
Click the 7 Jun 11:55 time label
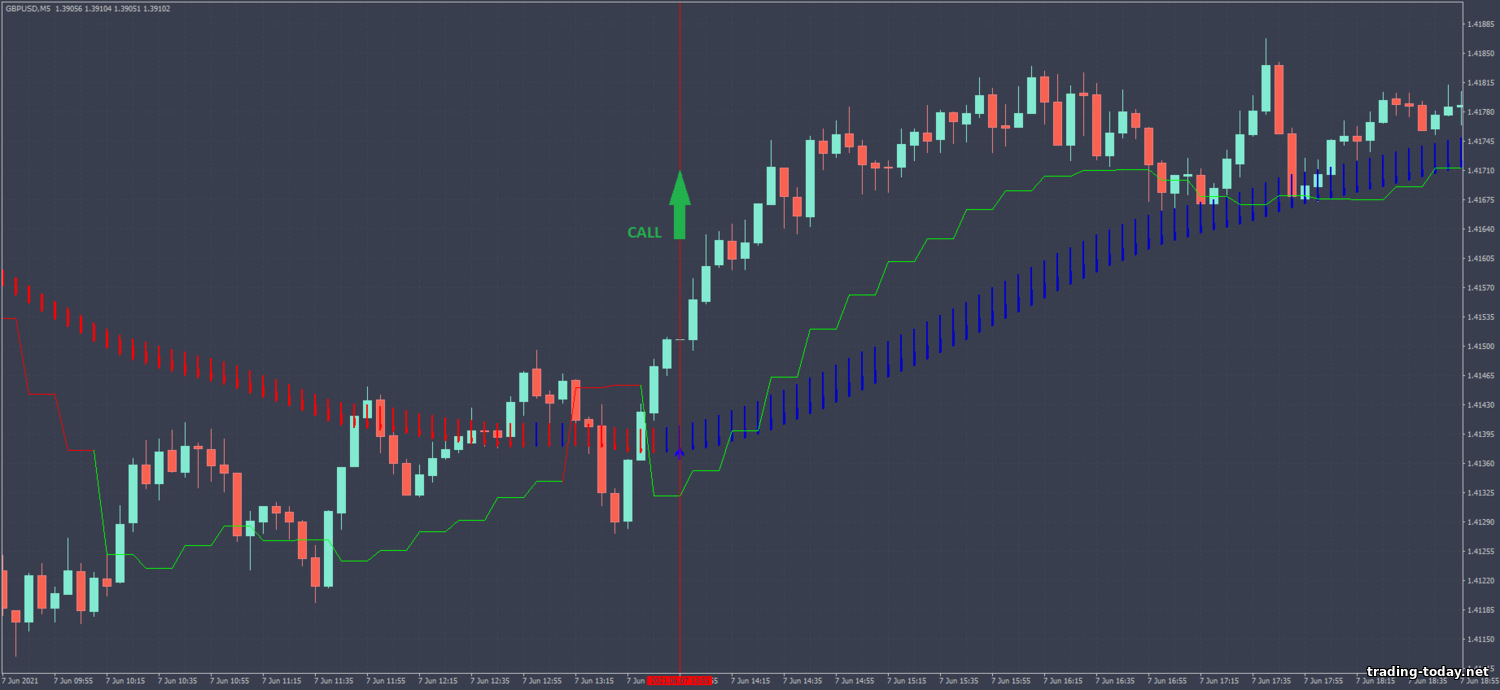click(x=385, y=681)
